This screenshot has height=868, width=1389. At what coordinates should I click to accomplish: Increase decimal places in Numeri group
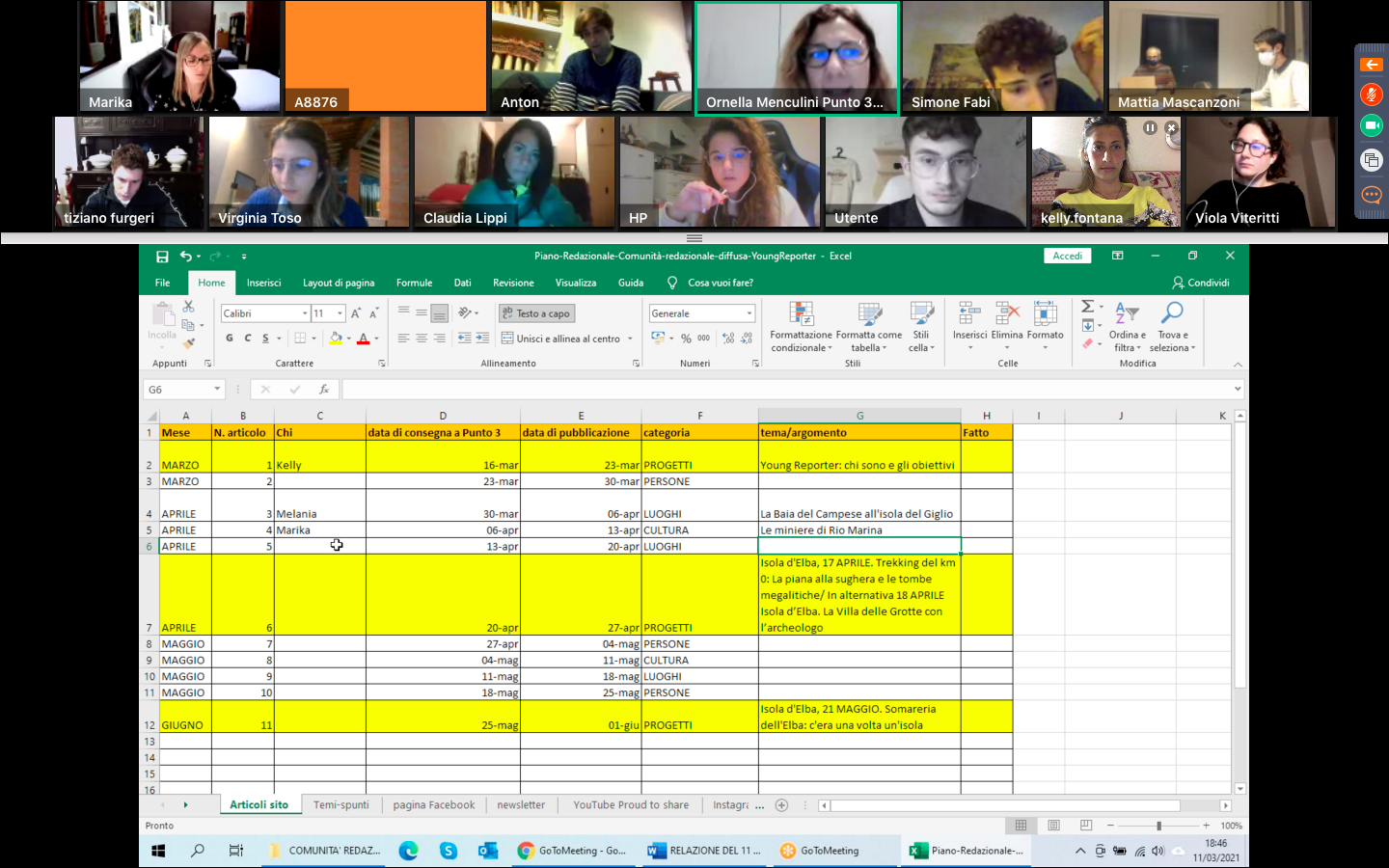pos(728,339)
